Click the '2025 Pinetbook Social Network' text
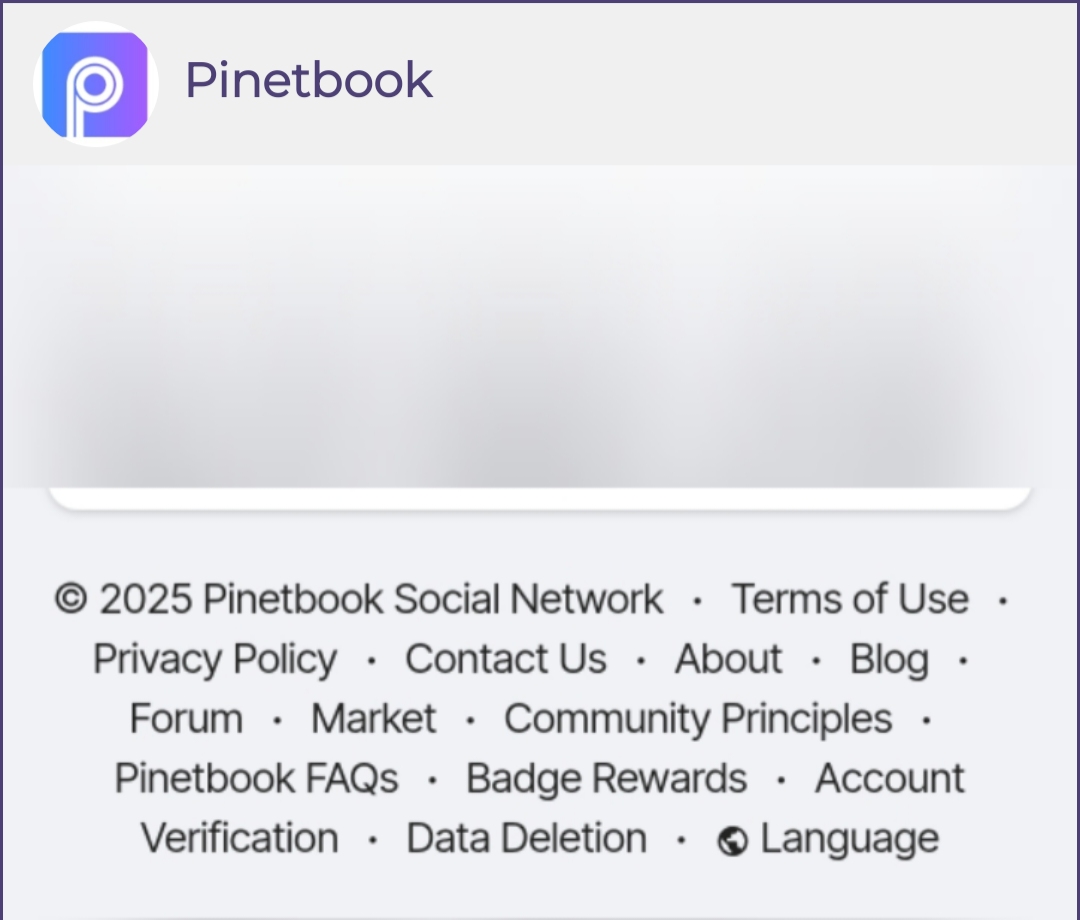Image resolution: width=1080 pixels, height=920 pixels. click(381, 599)
